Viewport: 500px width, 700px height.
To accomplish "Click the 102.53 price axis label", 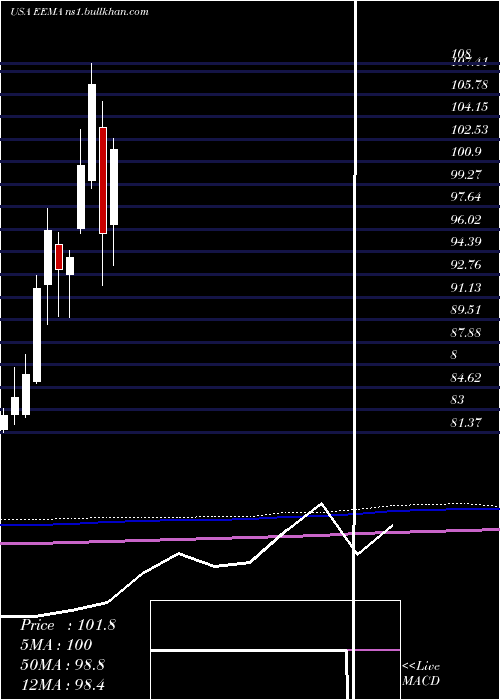I will click(x=469, y=129).
